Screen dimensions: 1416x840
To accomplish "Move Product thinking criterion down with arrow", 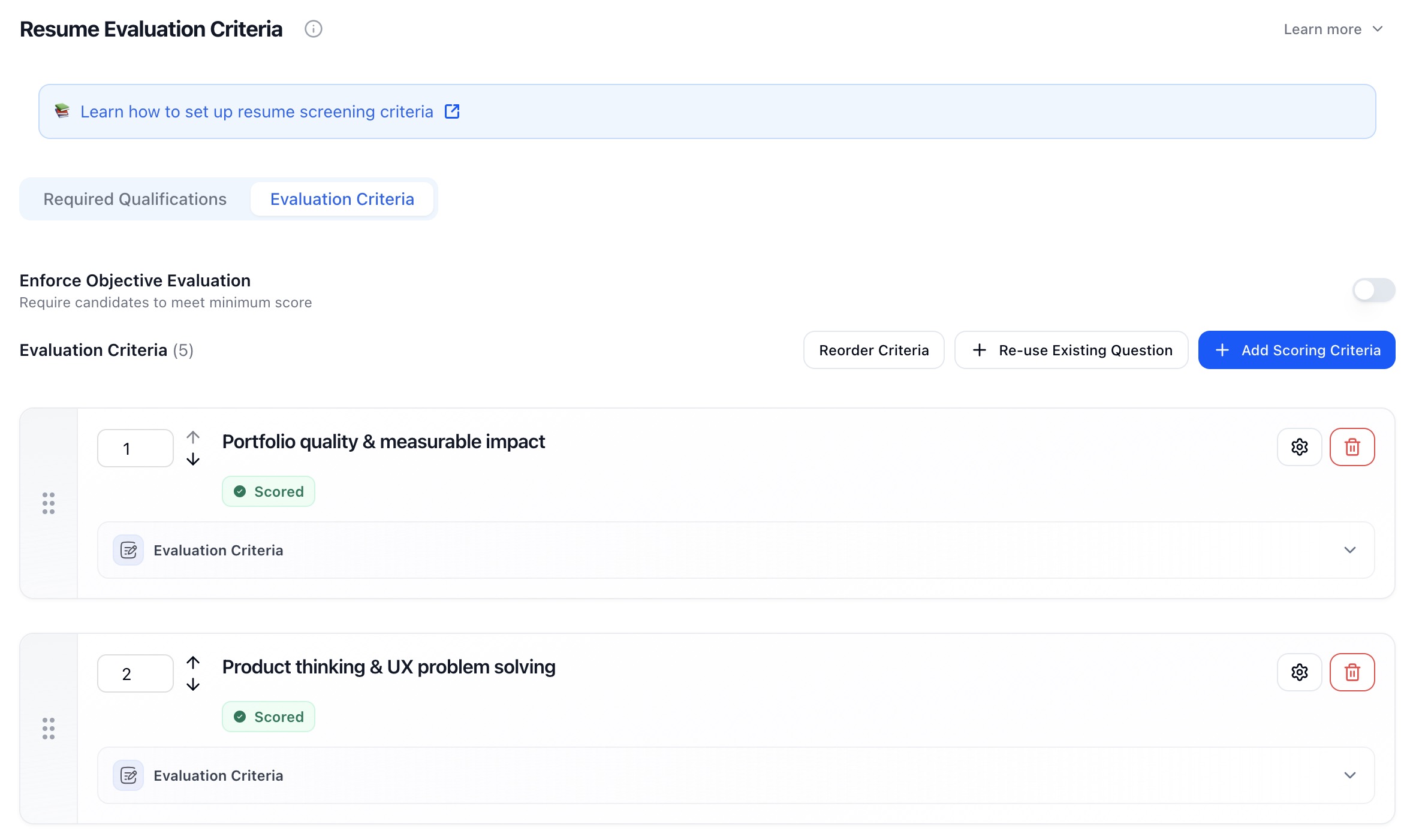I will point(192,685).
